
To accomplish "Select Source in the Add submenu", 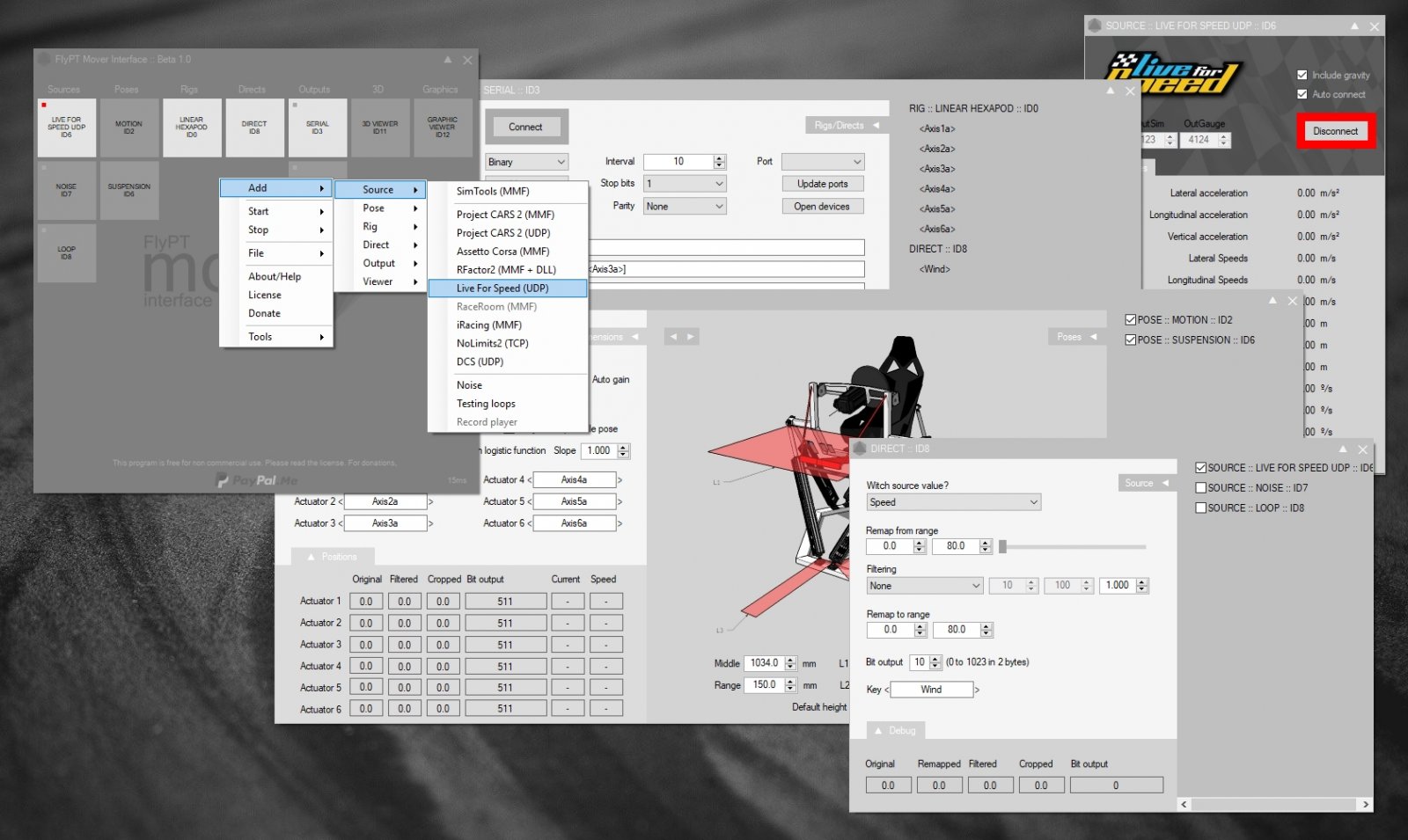I will (x=381, y=190).
